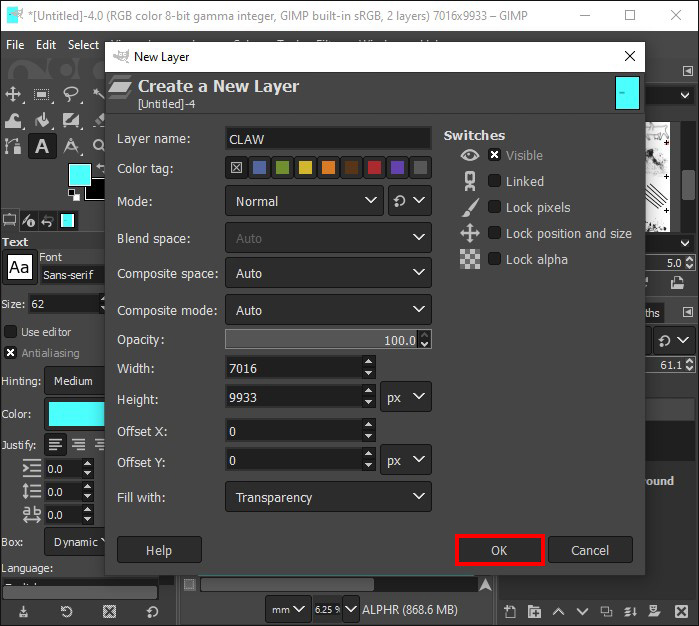Click Cancel in New Layer dialog
Image resolution: width=699 pixels, height=626 pixels.
click(590, 550)
